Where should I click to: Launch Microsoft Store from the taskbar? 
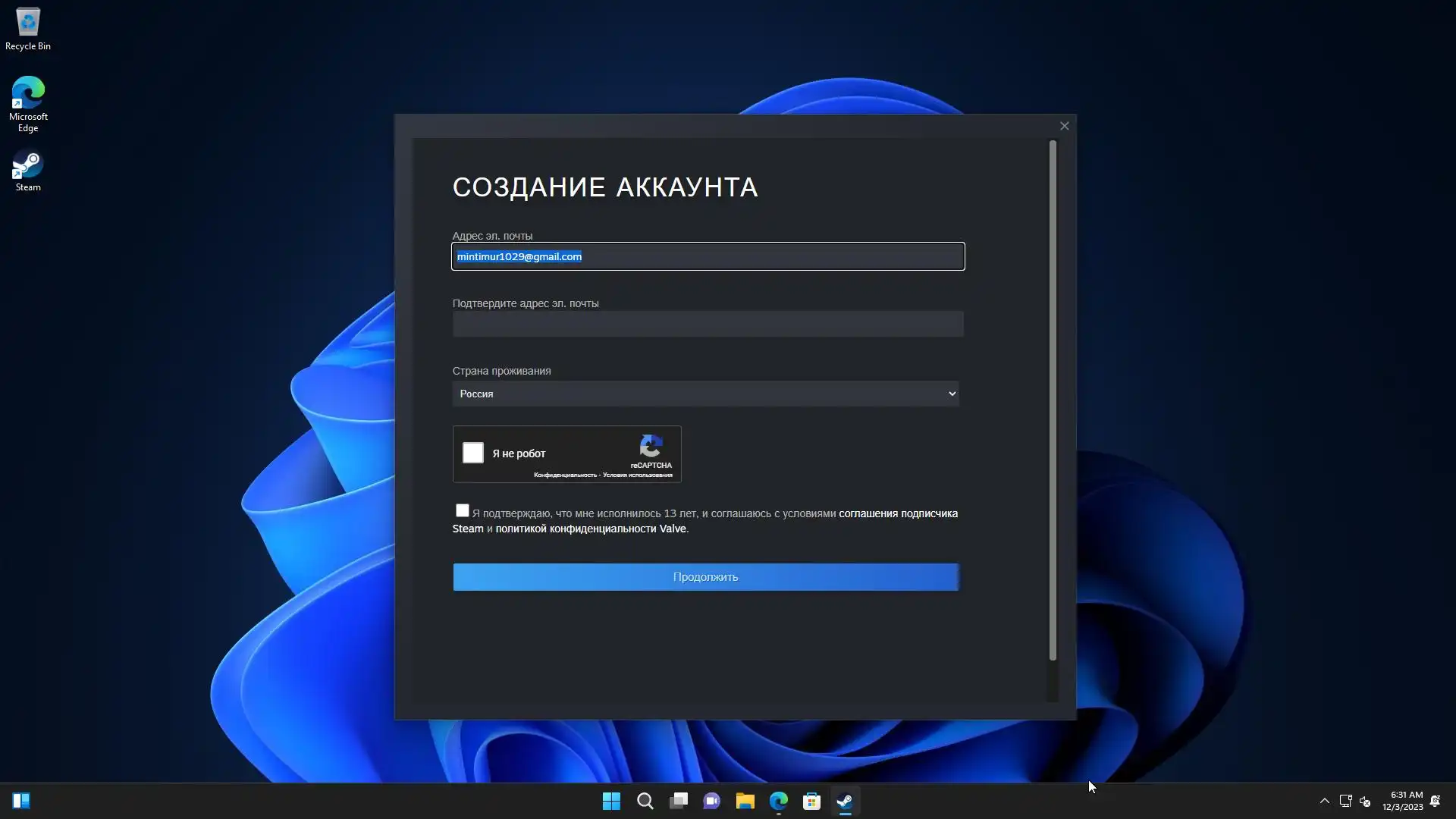[811, 801]
